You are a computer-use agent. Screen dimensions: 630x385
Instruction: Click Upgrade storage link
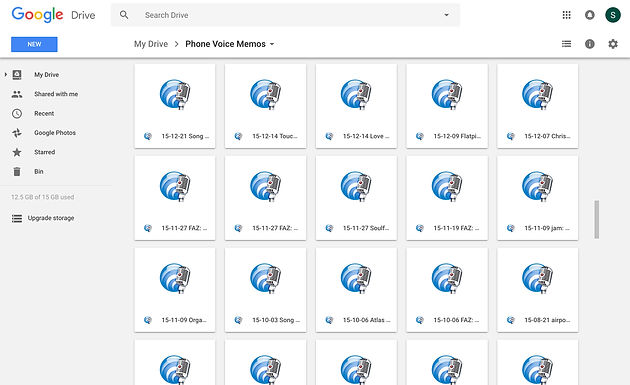(51, 218)
